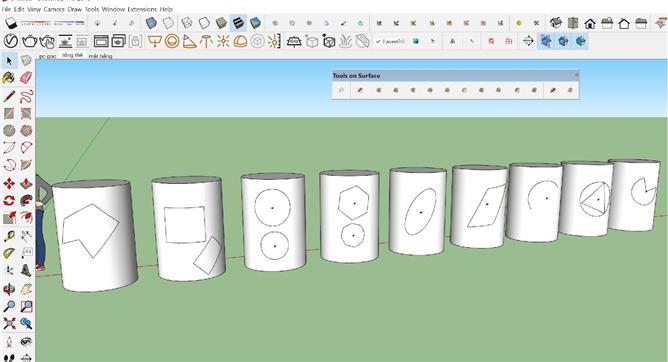Click the Zoom Extents tool

click(x=9, y=324)
